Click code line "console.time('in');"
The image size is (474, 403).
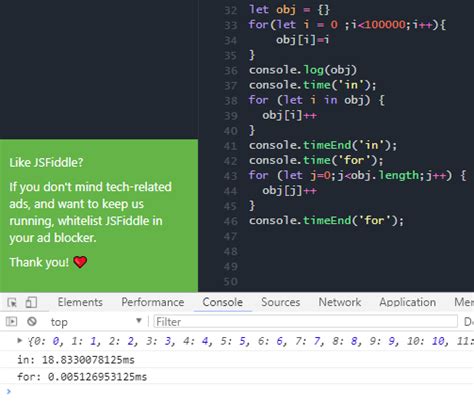tap(313, 85)
